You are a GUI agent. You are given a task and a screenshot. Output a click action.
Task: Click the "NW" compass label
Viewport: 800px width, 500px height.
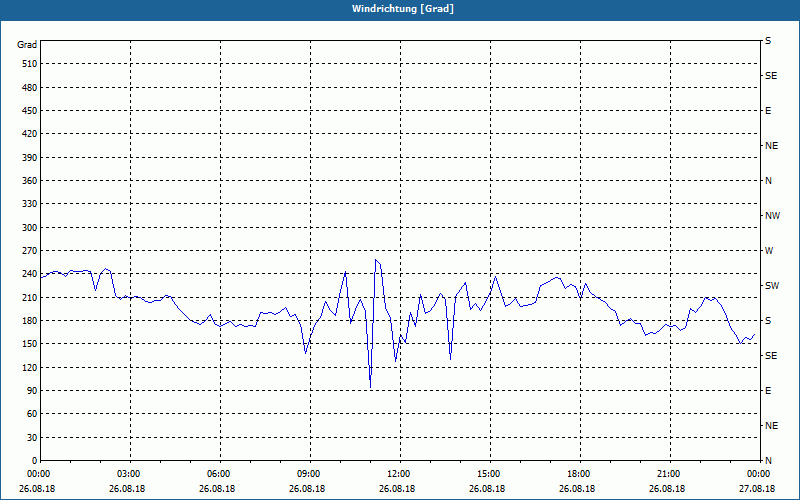click(772, 216)
